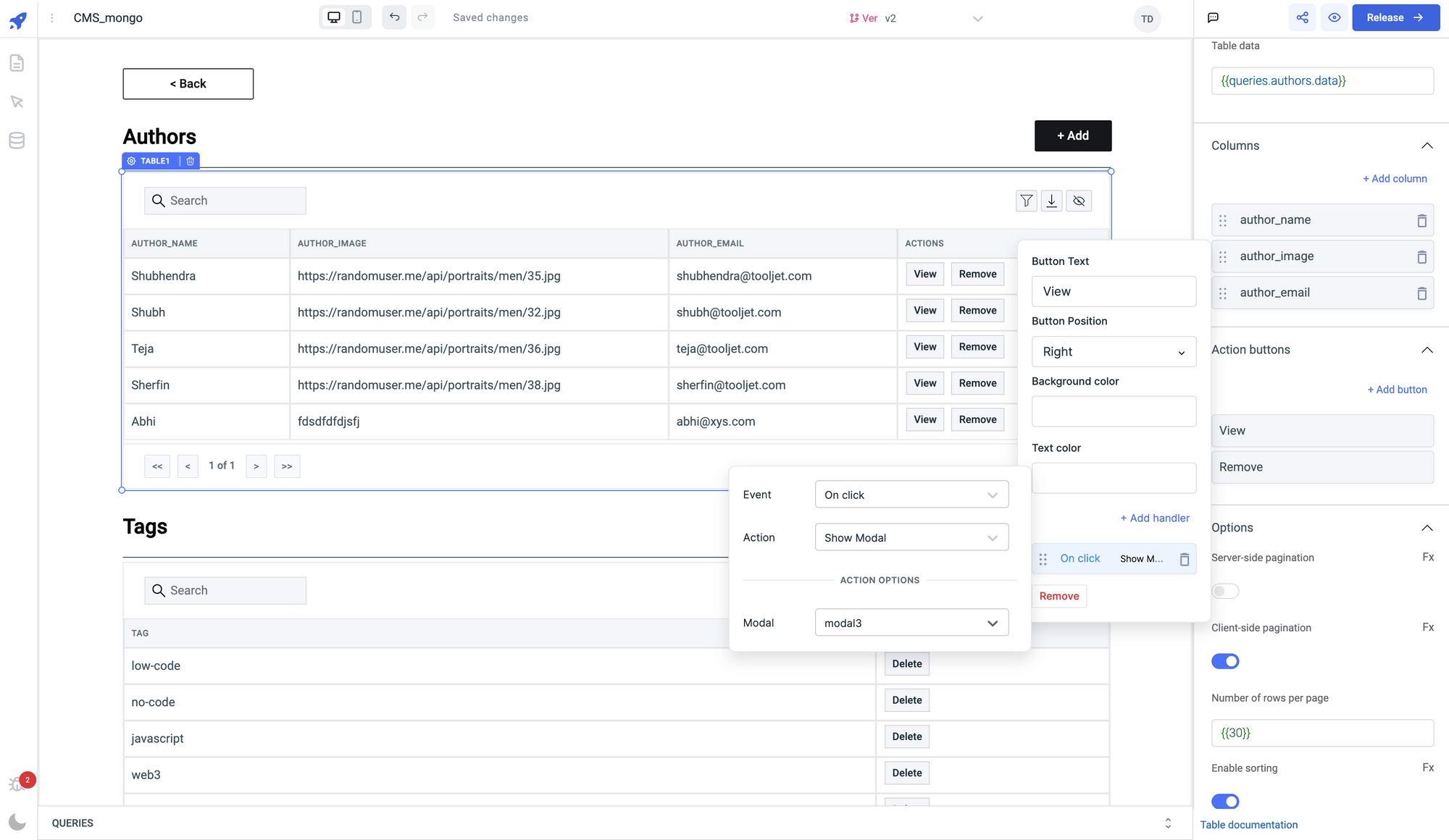Collapse the Action buttons section
The height and width of the screenshot is (840, 1449).
click(1427, 350)
